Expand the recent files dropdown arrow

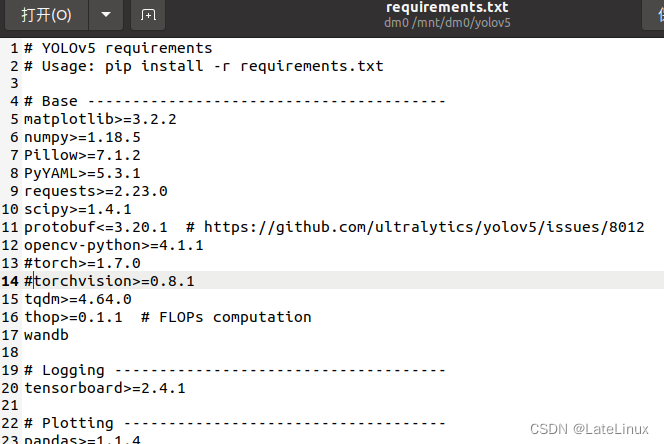coord(106,15)
